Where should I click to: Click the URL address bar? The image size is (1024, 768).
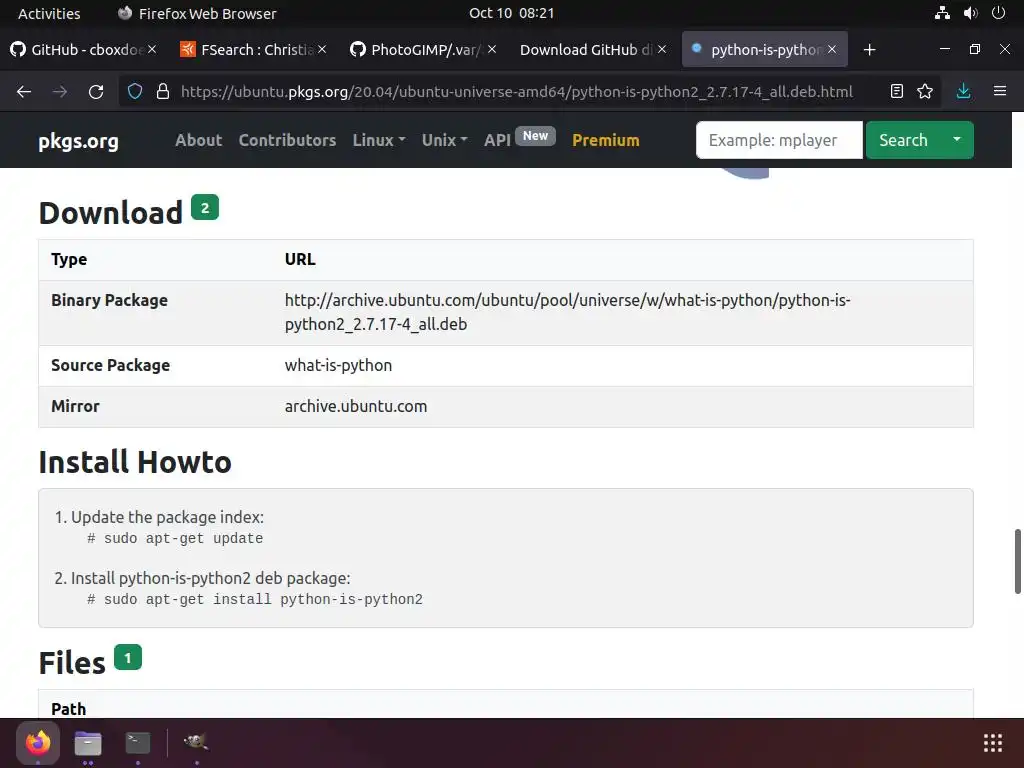(x=517, y=91)
